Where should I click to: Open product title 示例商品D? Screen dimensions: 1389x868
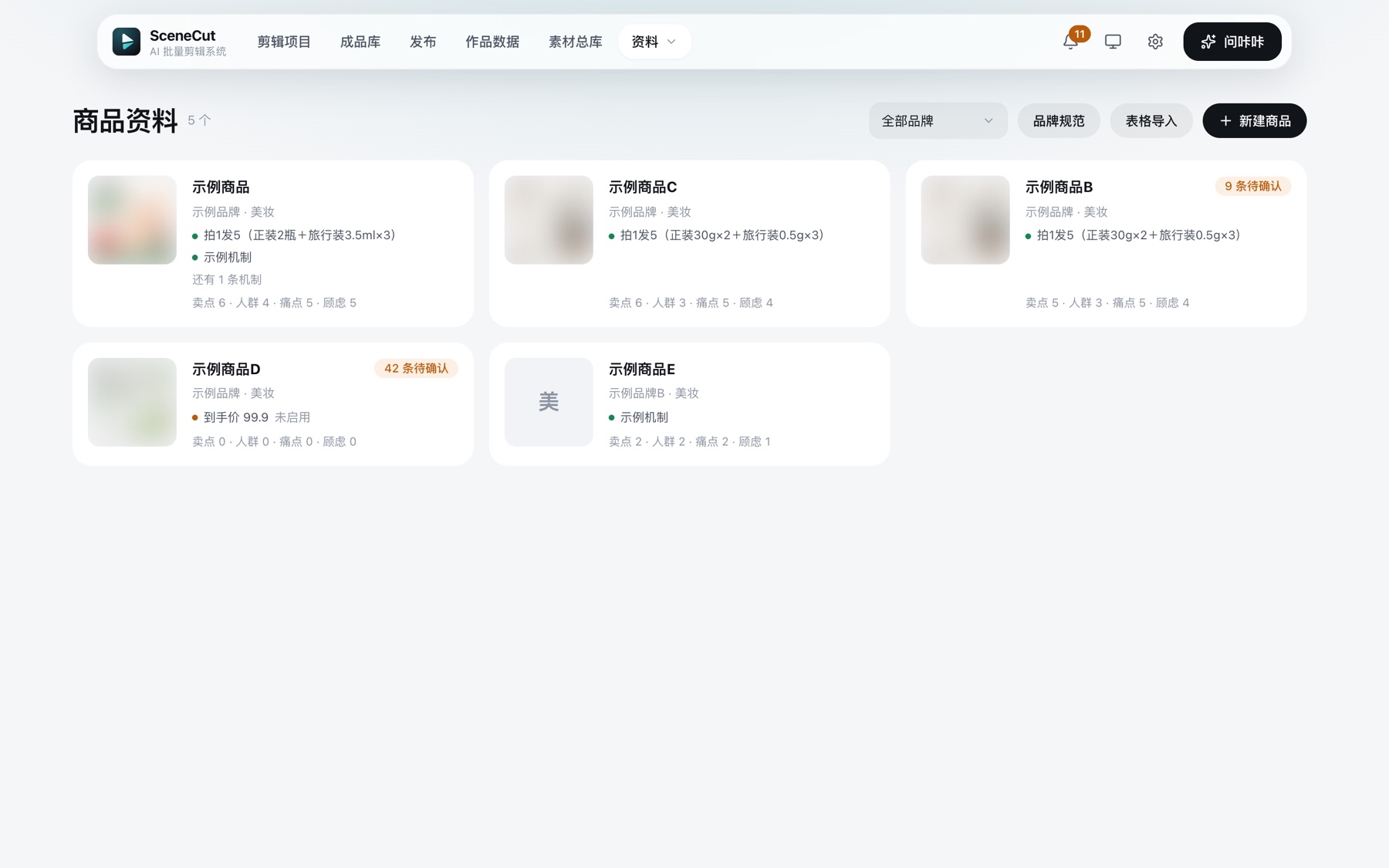point(226,370)
